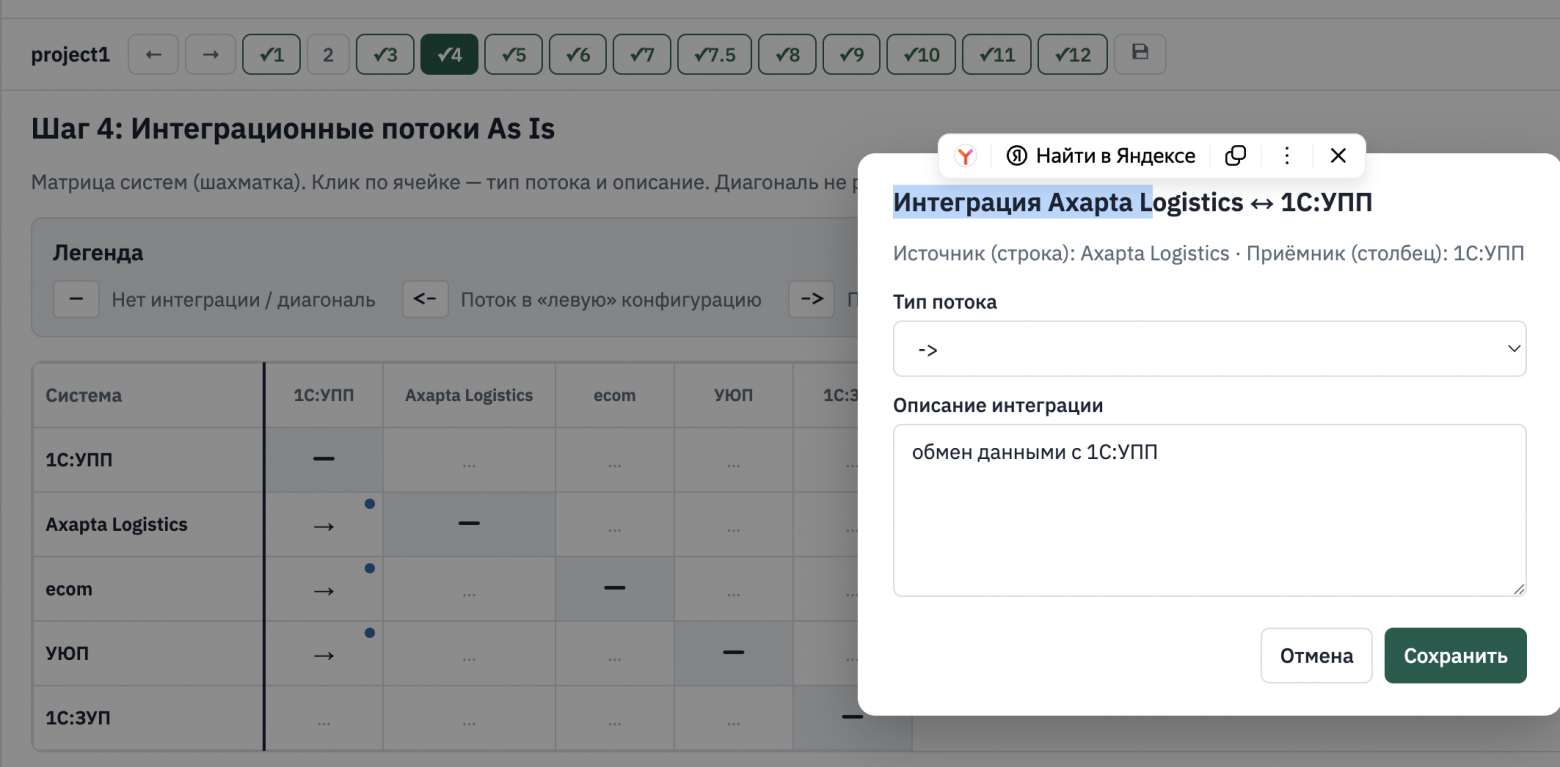
Task: Click the 1С:УПП row label
Action: tap(80, 460)
